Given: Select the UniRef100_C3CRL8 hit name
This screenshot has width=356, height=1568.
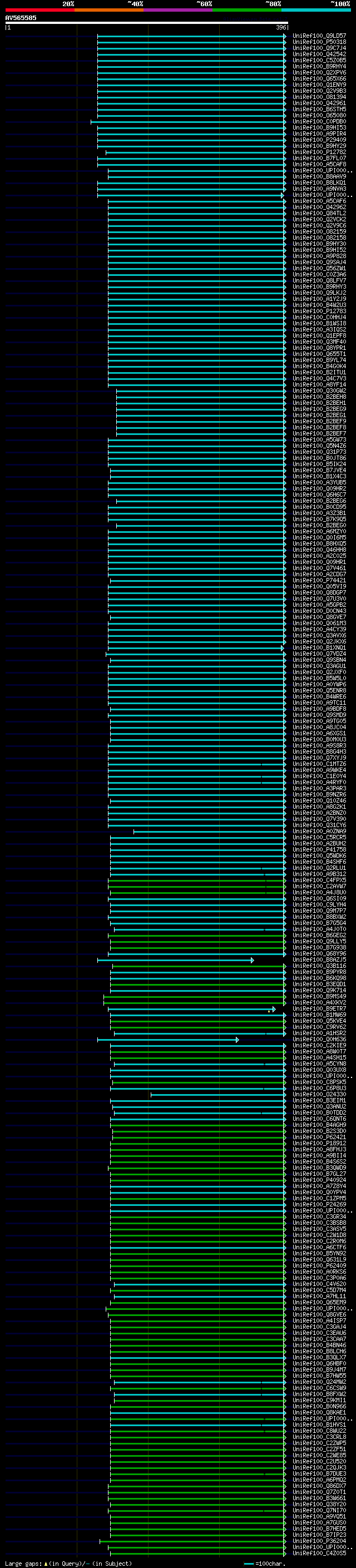Looking at the screenshot, I should click(319, 1437).
